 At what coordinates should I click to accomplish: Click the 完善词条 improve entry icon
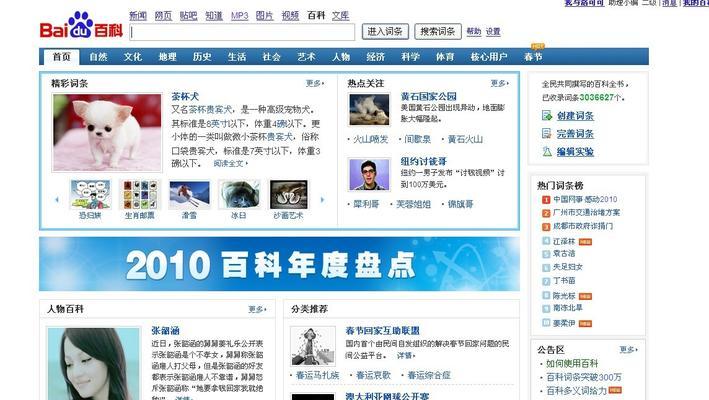click(x=547, y=134)
